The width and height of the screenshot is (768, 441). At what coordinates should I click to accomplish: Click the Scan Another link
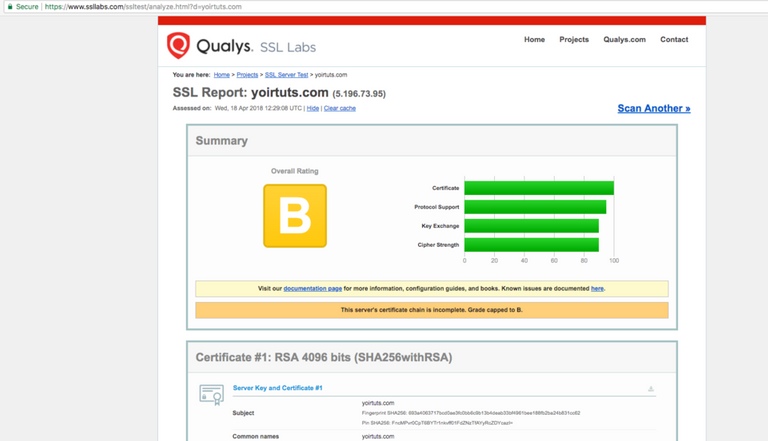point(653,108)
